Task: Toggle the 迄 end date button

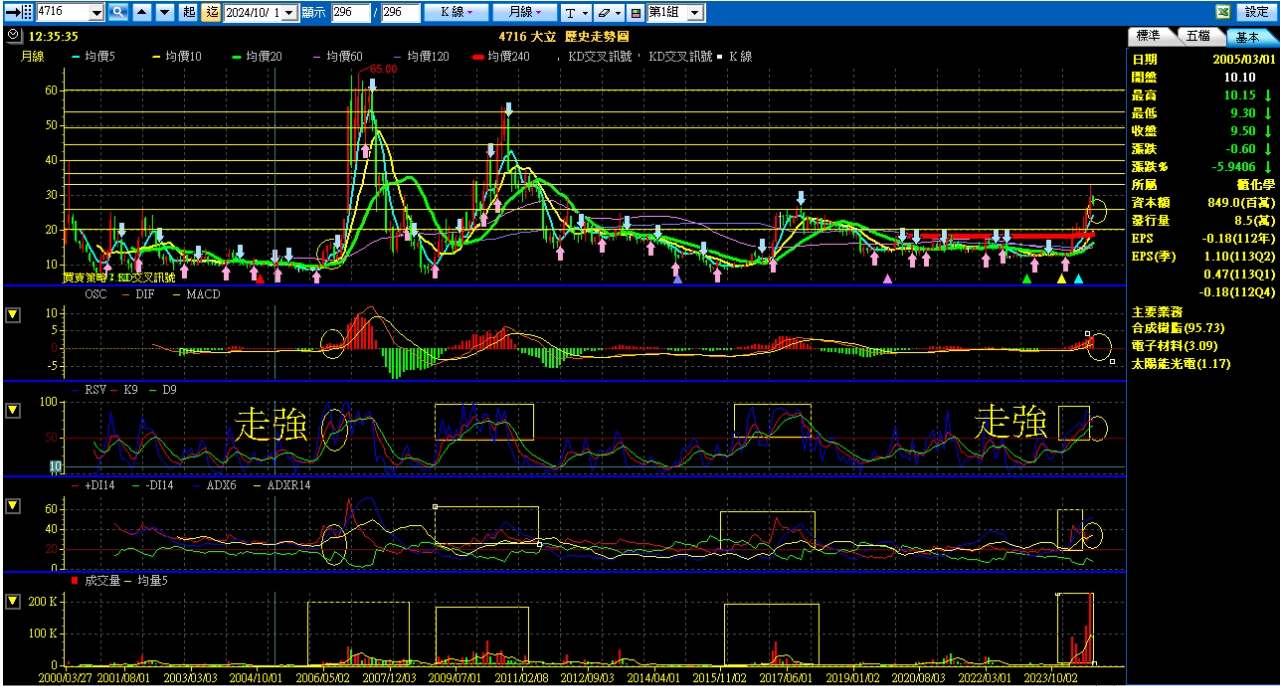Action: pyautogui.click(x=211, y=12)
